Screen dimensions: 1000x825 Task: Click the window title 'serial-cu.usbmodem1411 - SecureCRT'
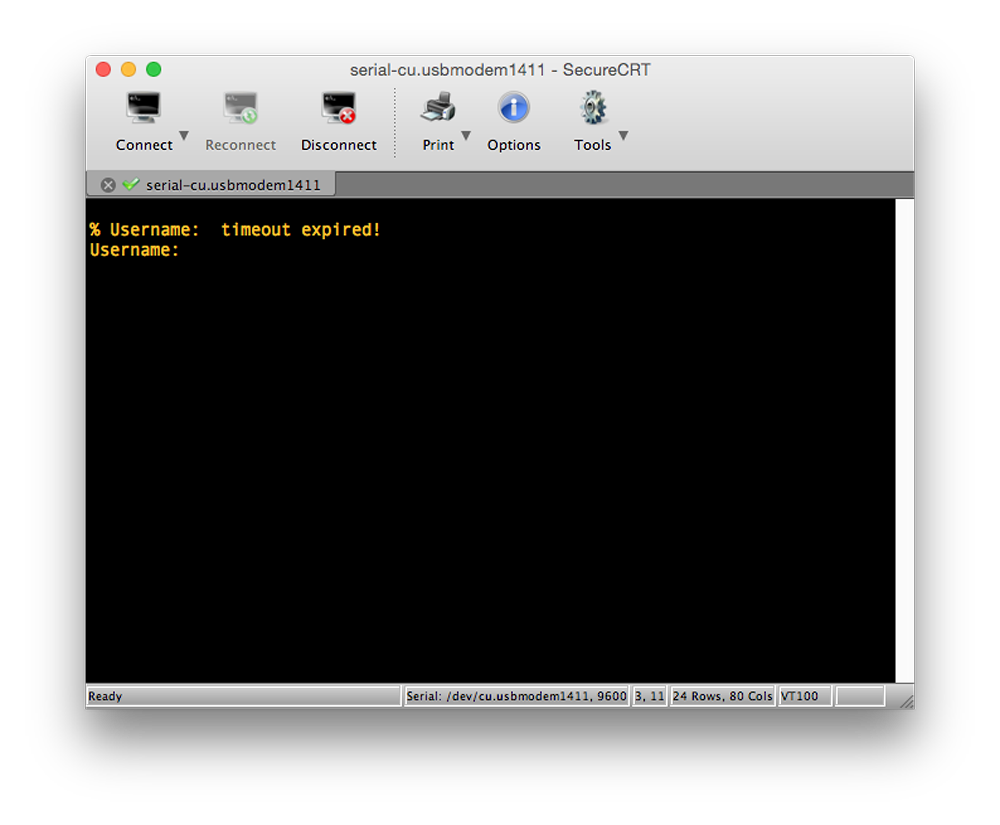pos(500,69)
